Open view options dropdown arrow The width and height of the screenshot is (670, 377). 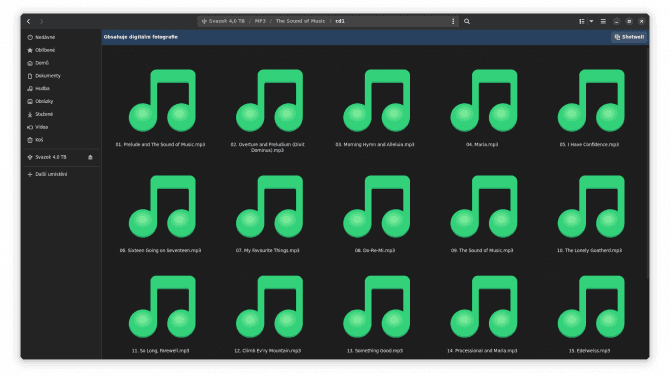click(x=591, y=21)
